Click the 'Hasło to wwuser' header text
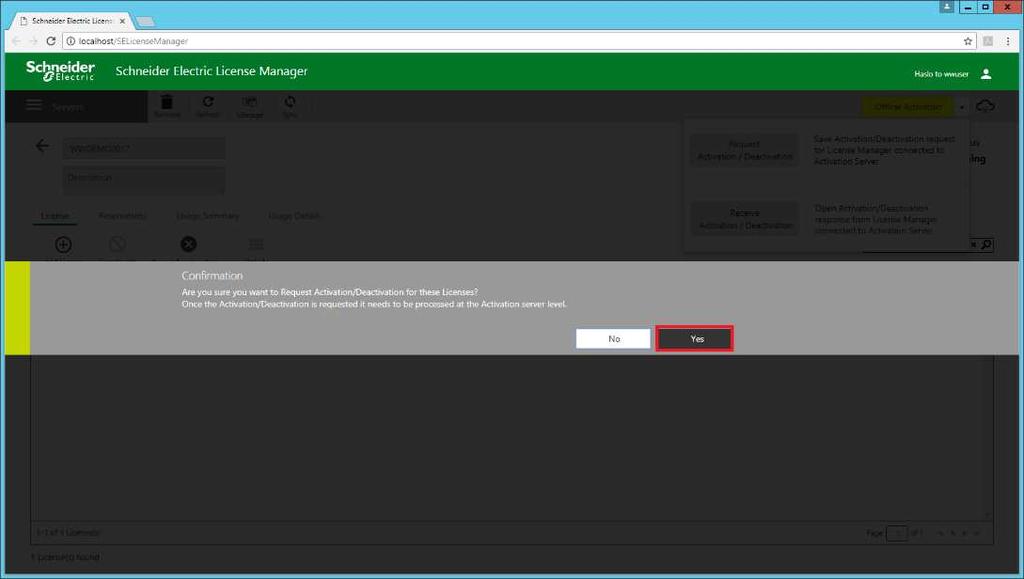This screenshot has width=1024, height=579. coord(941,74)
